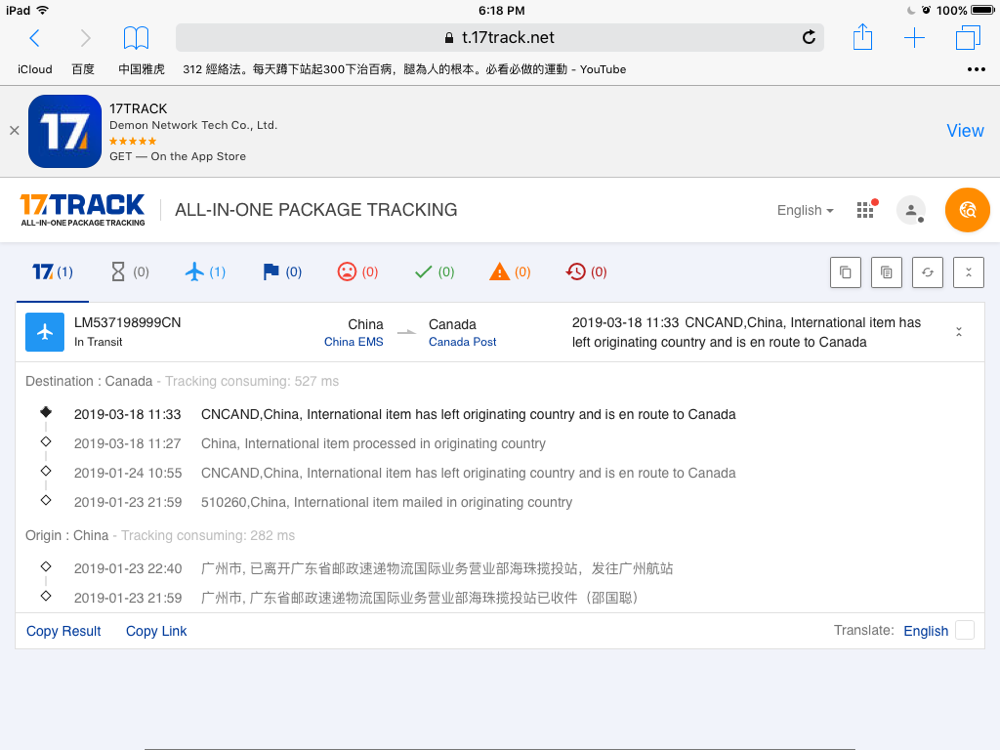Open 百度 favorites bookmark
This screenshot has width=1000, height=750.
tap(83, 69)
